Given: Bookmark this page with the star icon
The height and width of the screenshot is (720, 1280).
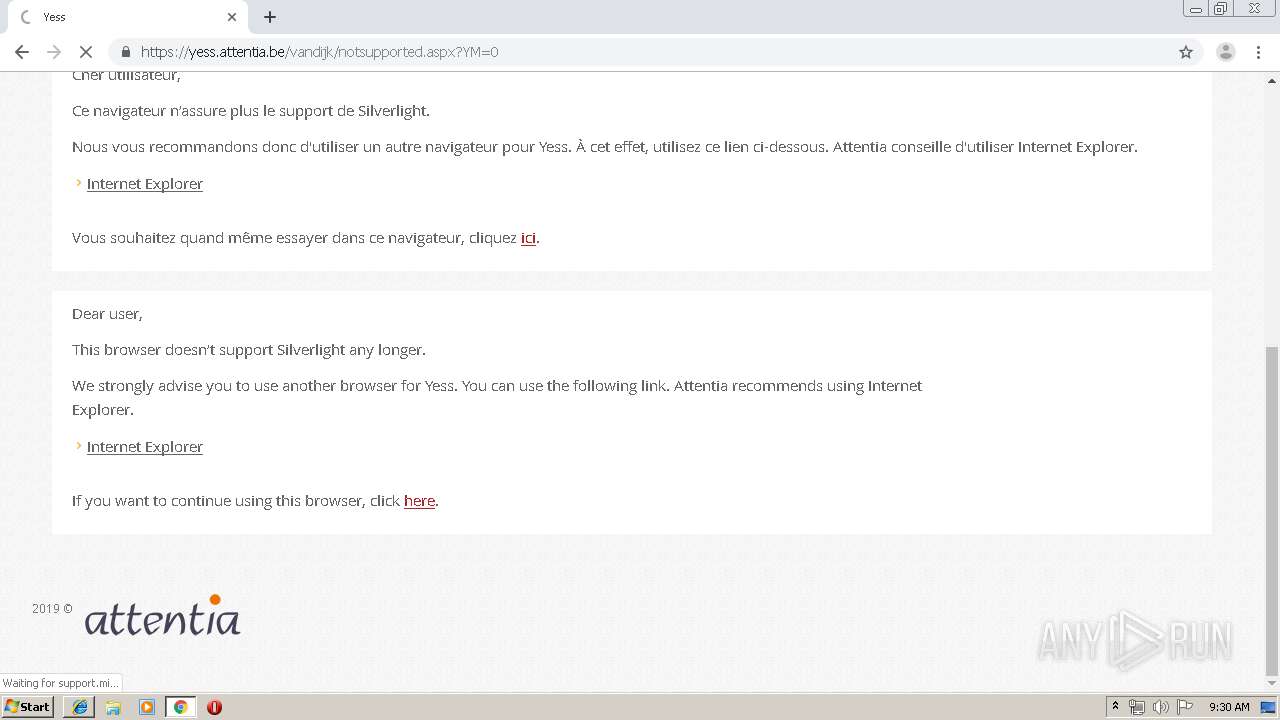Looking at the screenshot, I should (1186, 52).
